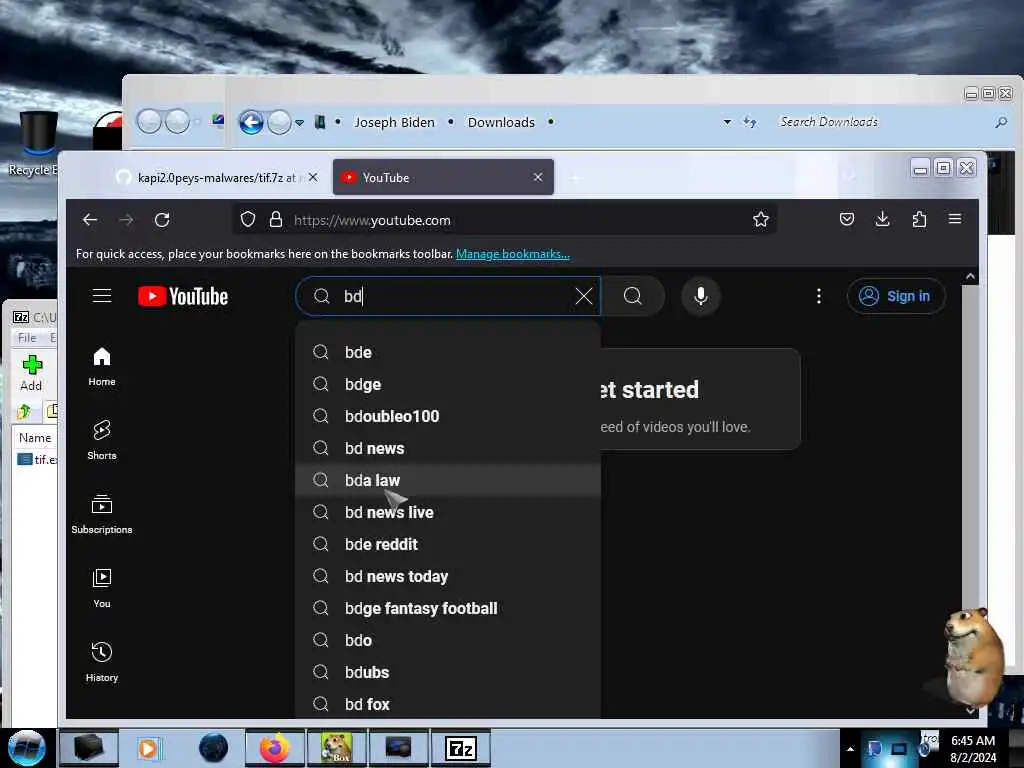Click Joseph Biden breadcrumb in Explorer
The image size is (1024, 768).
point(394,122)
